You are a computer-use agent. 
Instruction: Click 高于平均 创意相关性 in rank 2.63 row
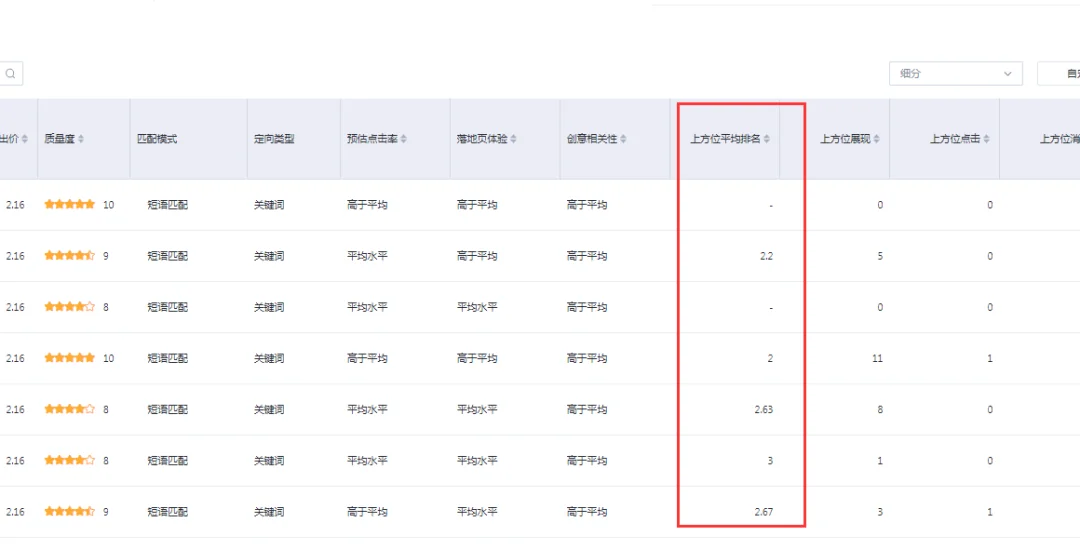tap(587, 410)
